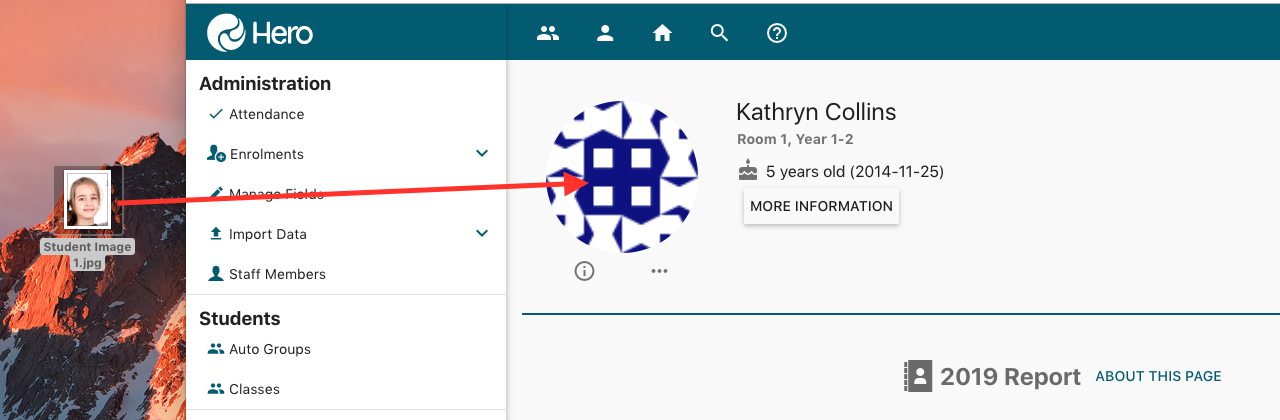Screen dimensions: 1280x420
Task: Click the person profile icon in top bar
Action: point(605,33)
